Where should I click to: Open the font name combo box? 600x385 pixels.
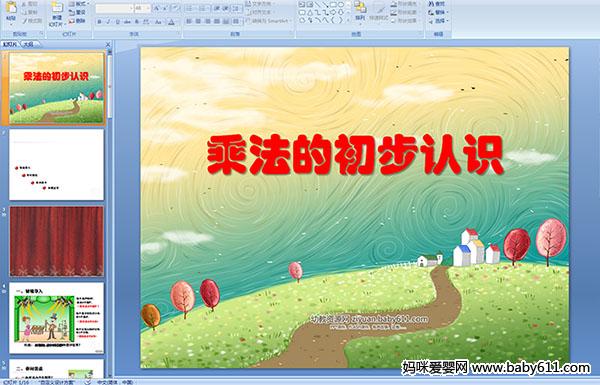[x=114, y=8]
